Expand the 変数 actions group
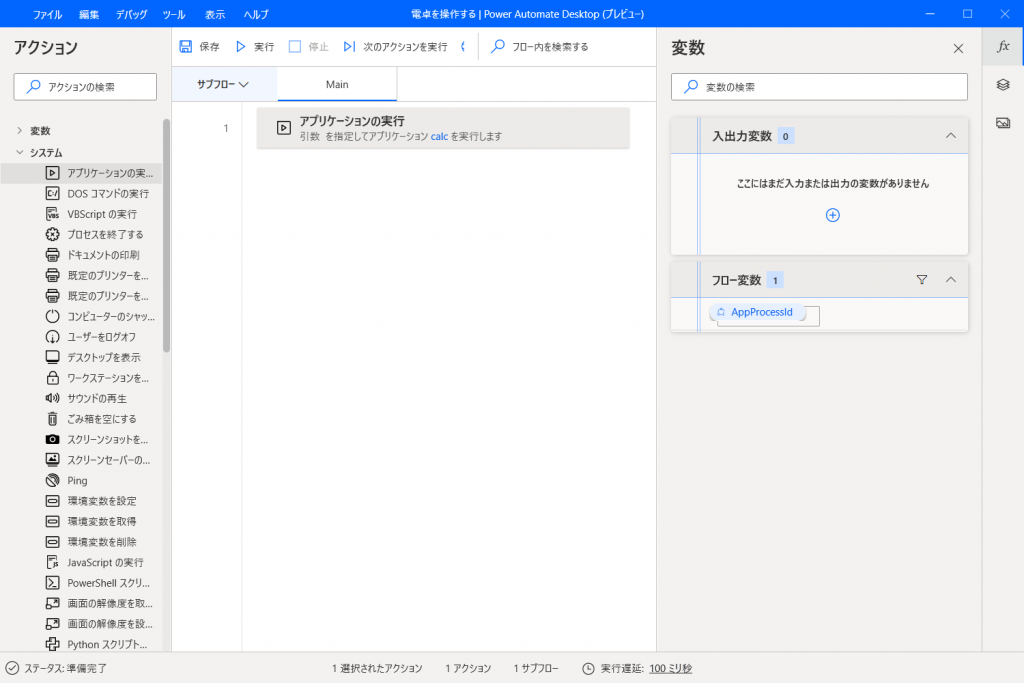 tap(20, 131)
